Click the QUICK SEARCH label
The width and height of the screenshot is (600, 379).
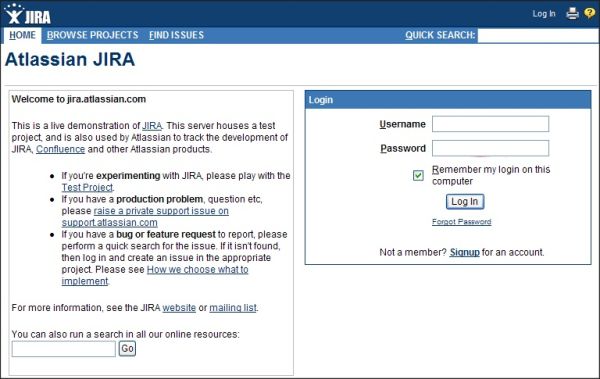(440, 35)
